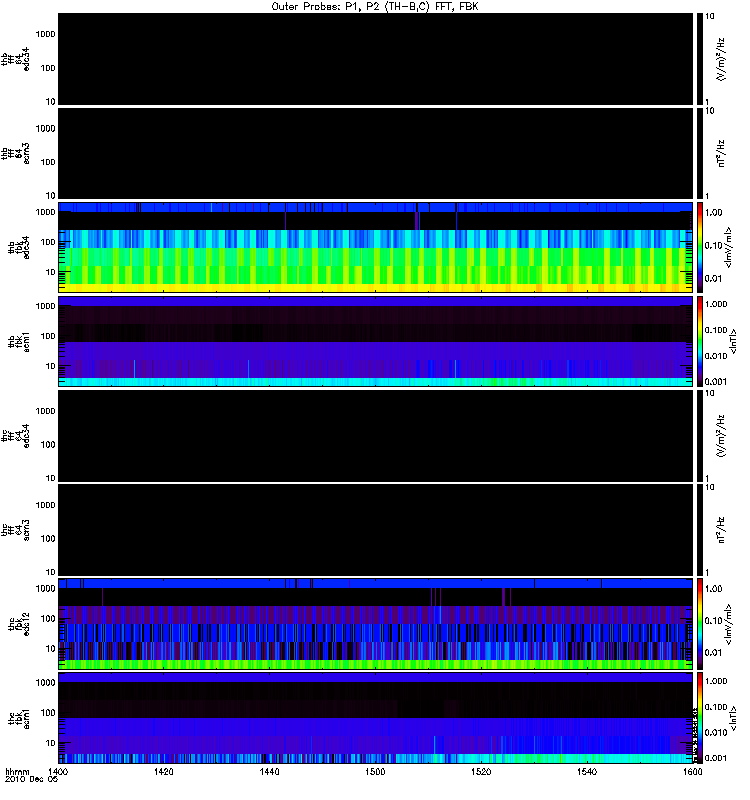The image size is (750, 800).
Task: Click the thc fbk edc12 spectrogram panel
Action: point(375,624)
